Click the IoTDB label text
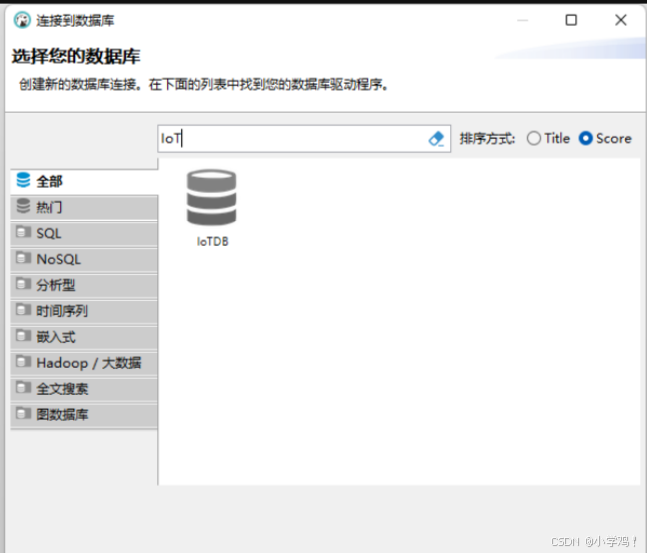Image resolution: width=647 pixels, height=553 pixels. (x=212, y=241)
